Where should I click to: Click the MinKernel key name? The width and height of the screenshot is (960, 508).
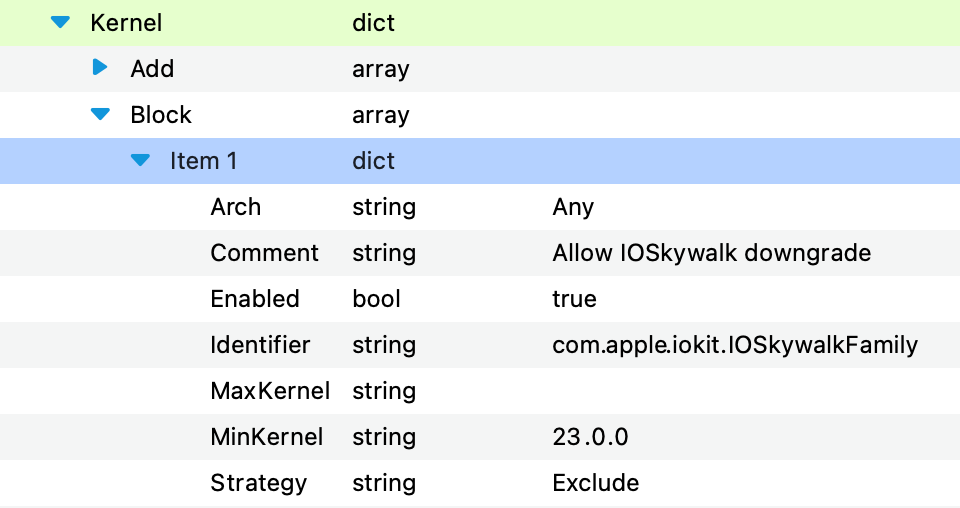pyautogui.click(x=267, y=437)
